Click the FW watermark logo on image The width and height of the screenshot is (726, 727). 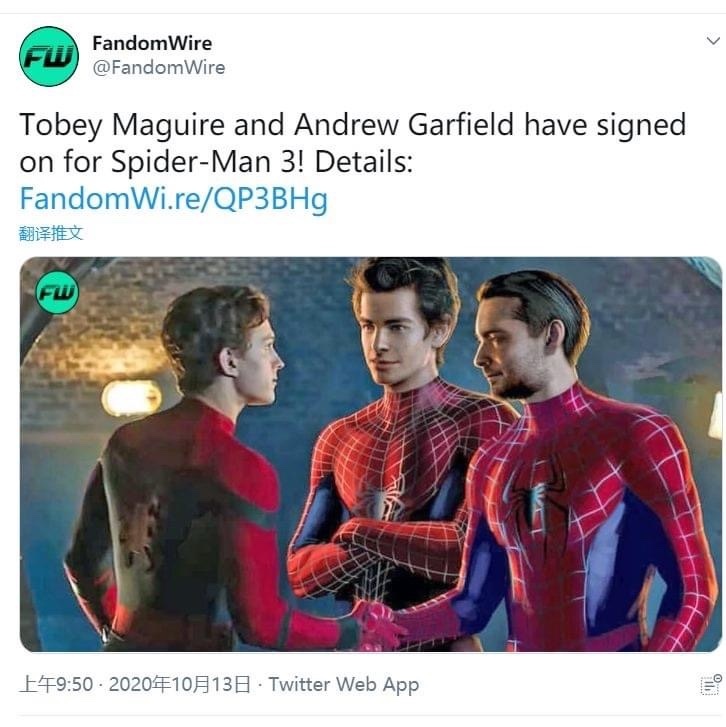point(57,292)
